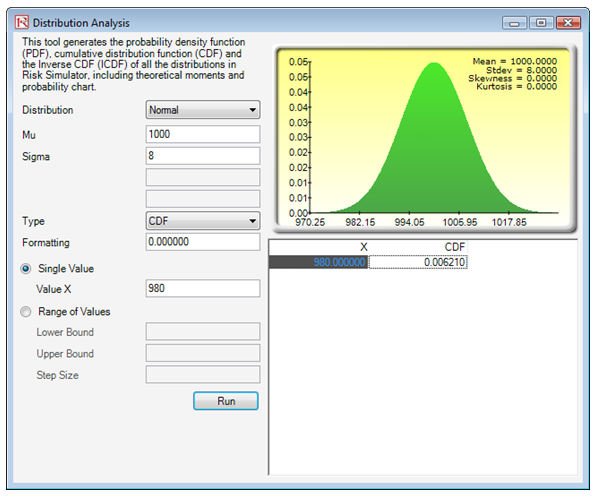Click the 1017.85 x-axis label
Viewport: 595px width, 498px height.
(509, 222)
